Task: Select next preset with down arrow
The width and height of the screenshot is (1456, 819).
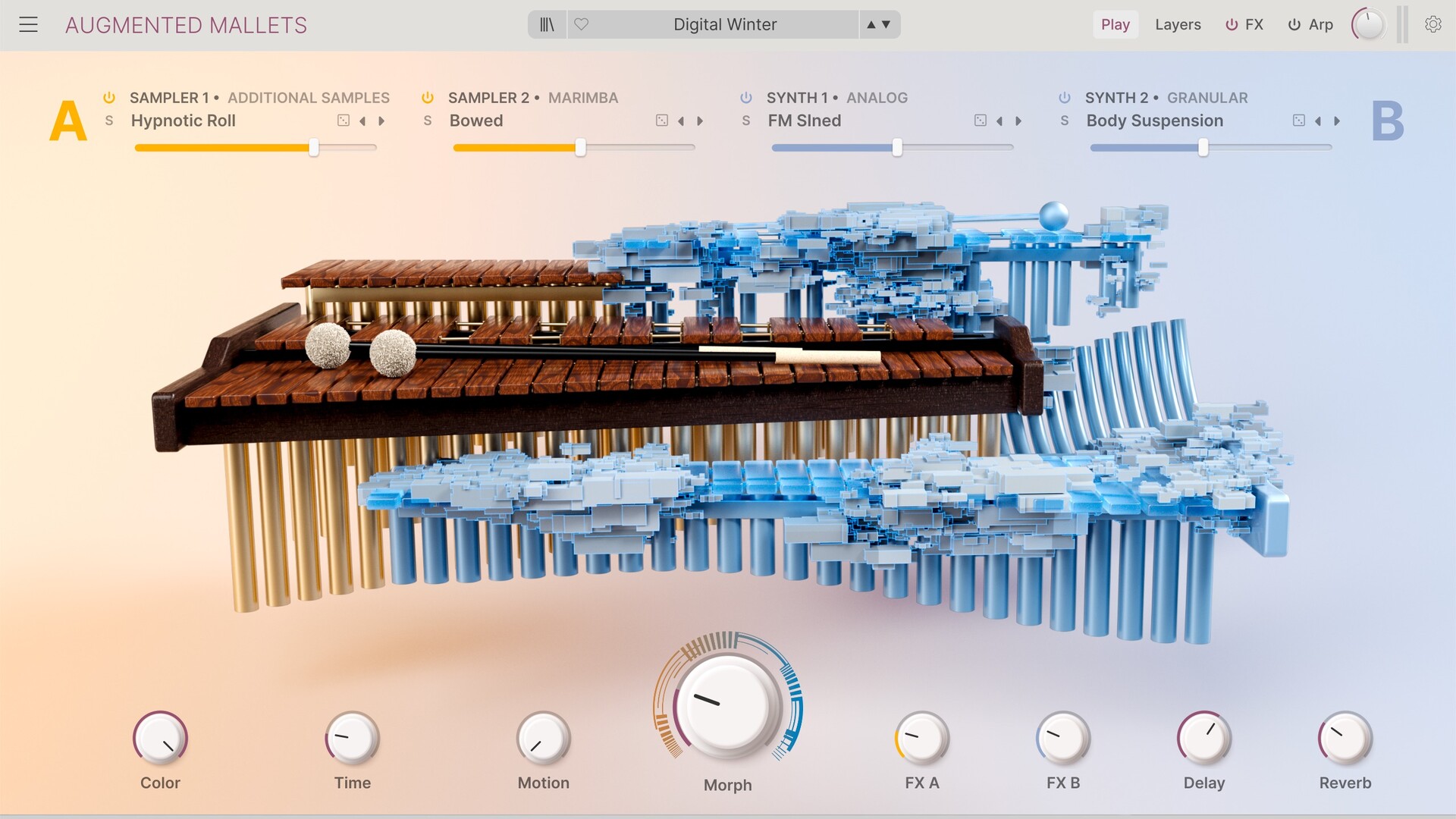Action: 886,24
